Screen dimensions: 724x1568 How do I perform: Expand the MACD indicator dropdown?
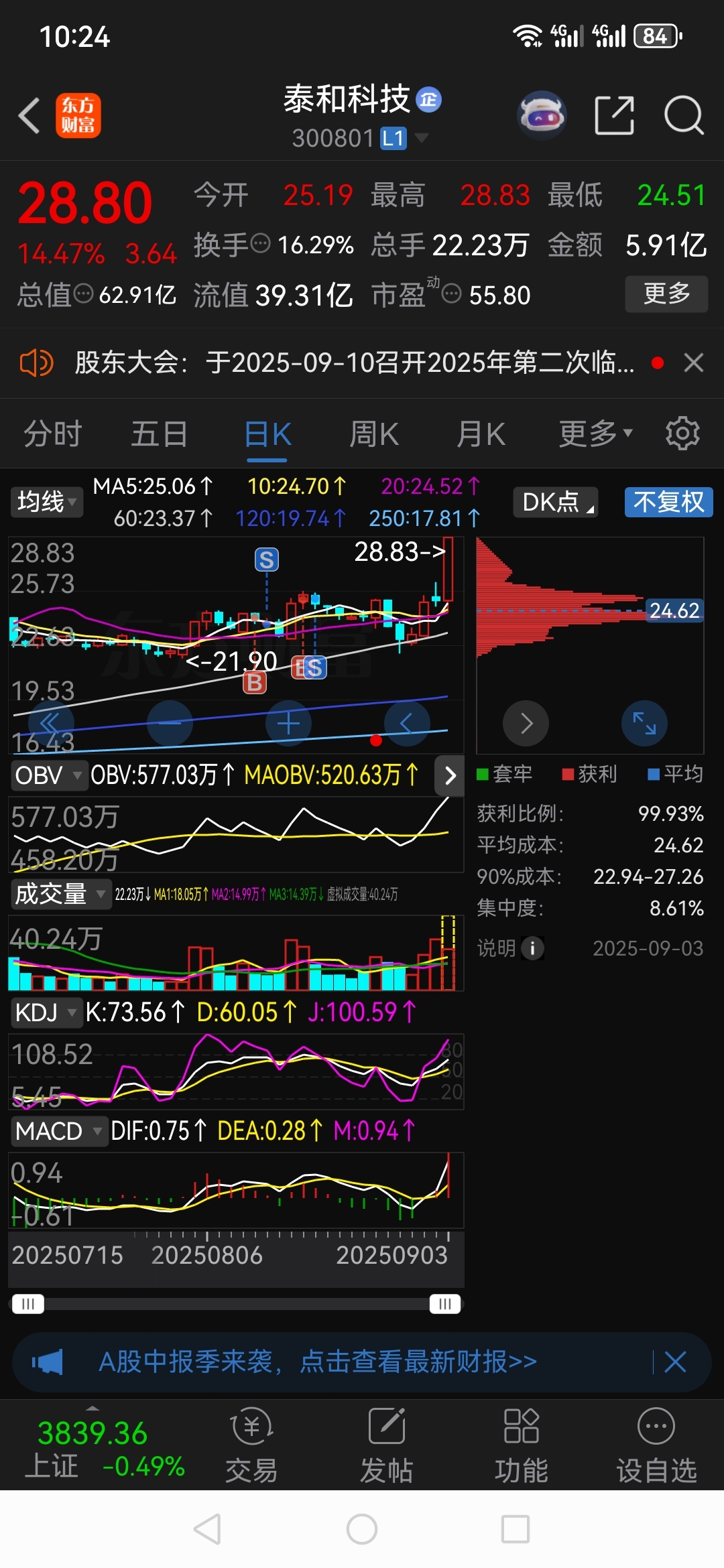(x=59, y=1131)
